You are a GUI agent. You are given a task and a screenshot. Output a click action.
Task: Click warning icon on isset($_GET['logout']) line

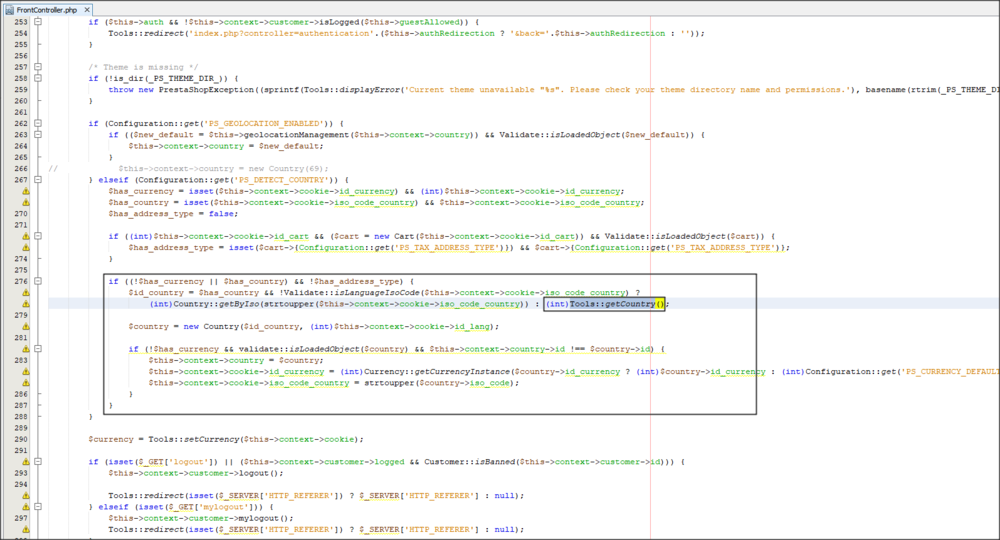tap(26, 462)
